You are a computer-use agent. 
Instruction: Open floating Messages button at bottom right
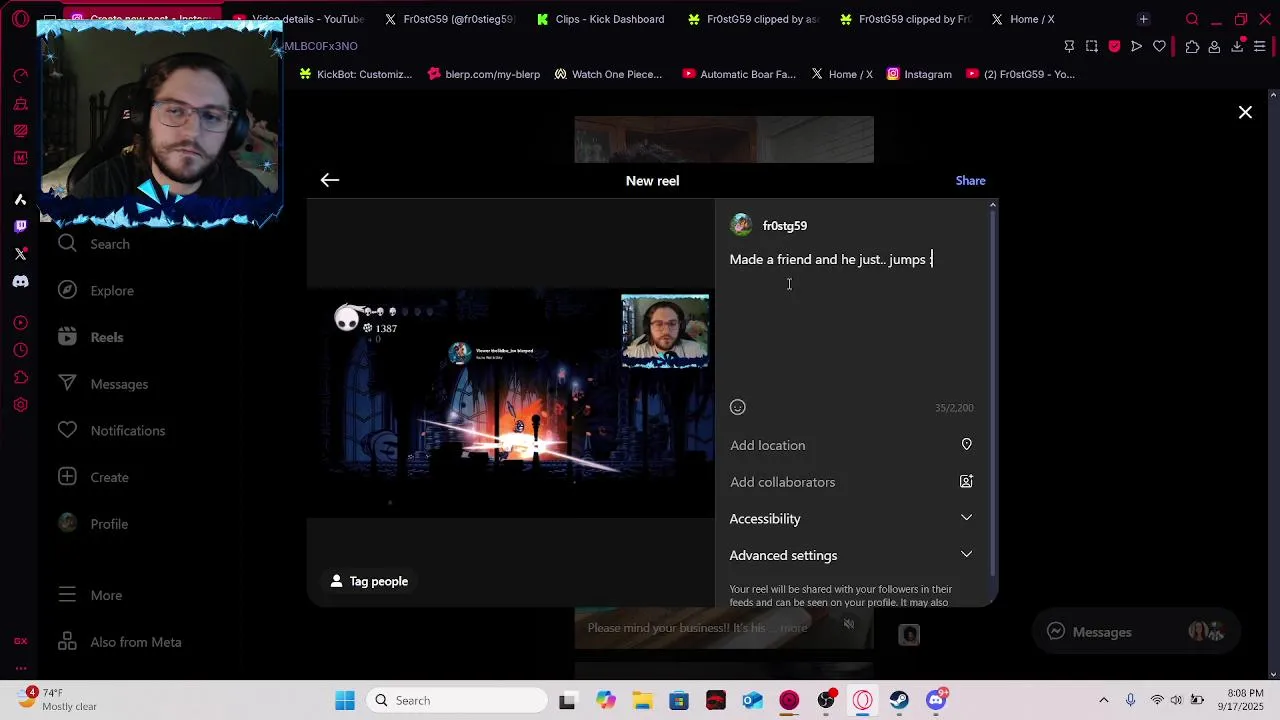tap(1136, 632)
